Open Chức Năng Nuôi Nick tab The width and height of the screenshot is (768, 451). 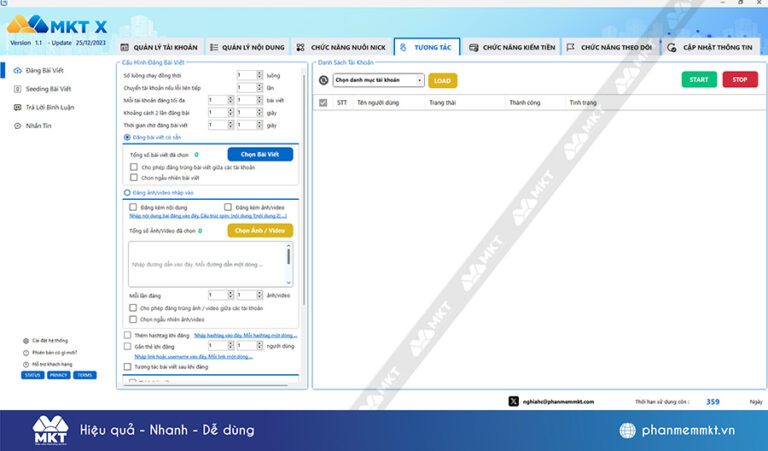(341, 47)
